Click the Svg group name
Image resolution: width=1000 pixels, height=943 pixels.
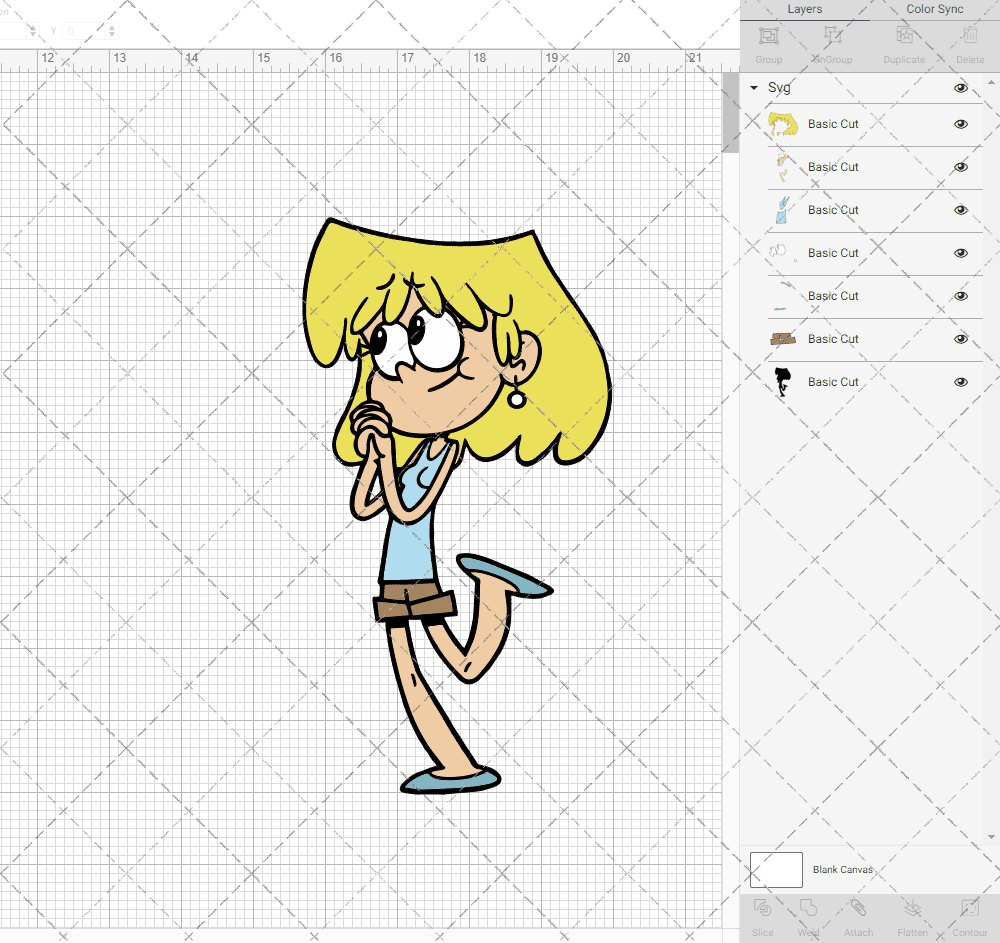[x=779, y=88]
